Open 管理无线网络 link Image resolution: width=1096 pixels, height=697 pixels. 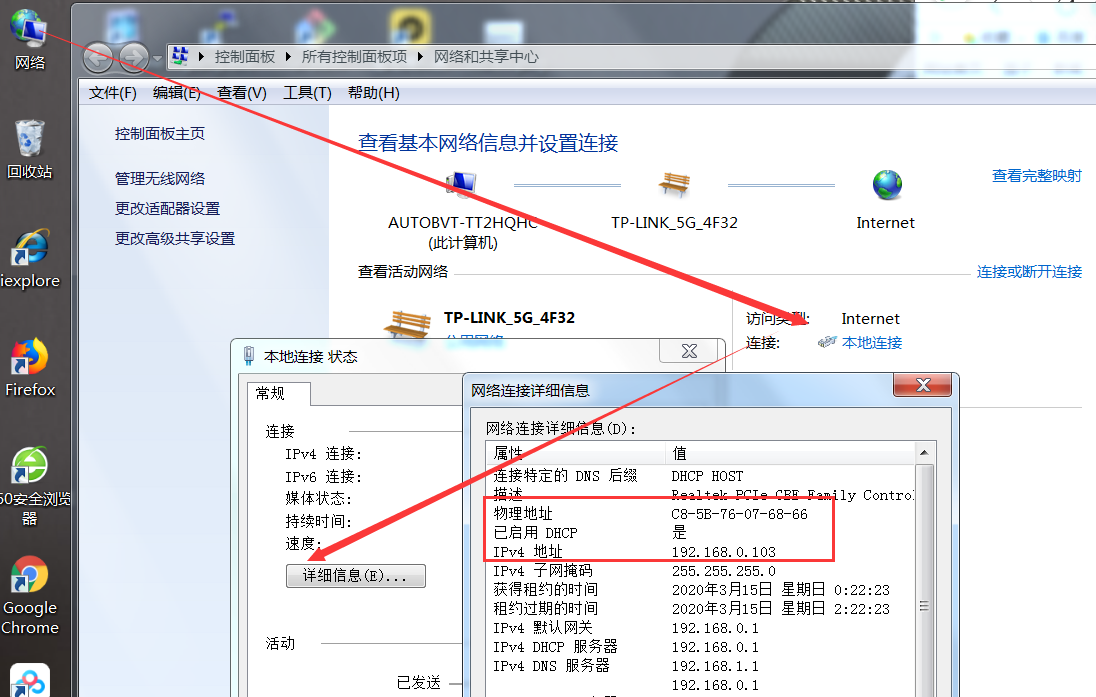(x=159, y=178)
